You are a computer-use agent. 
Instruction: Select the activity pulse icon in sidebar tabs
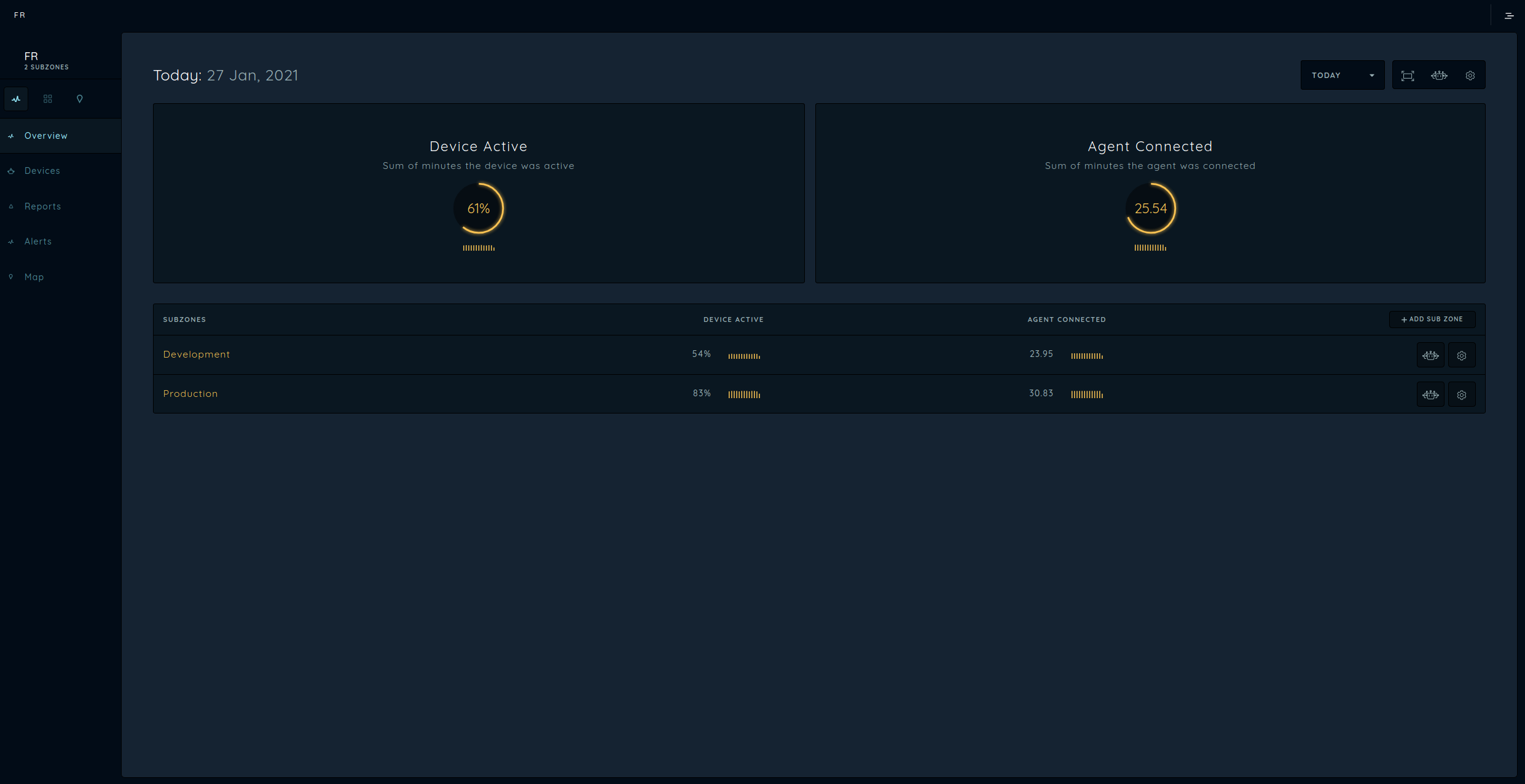(16, 99)
